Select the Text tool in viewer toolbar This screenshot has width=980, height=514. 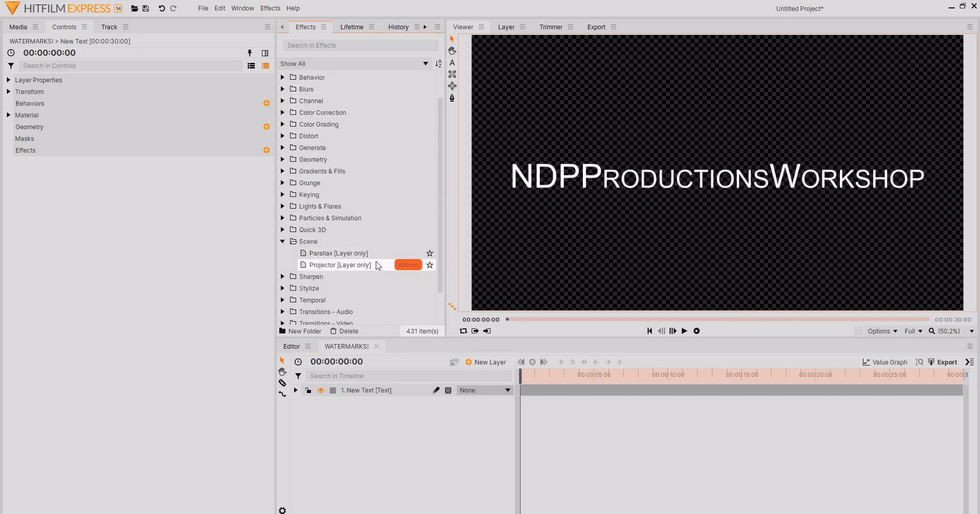pyautogui.click(x=452, y=63)
